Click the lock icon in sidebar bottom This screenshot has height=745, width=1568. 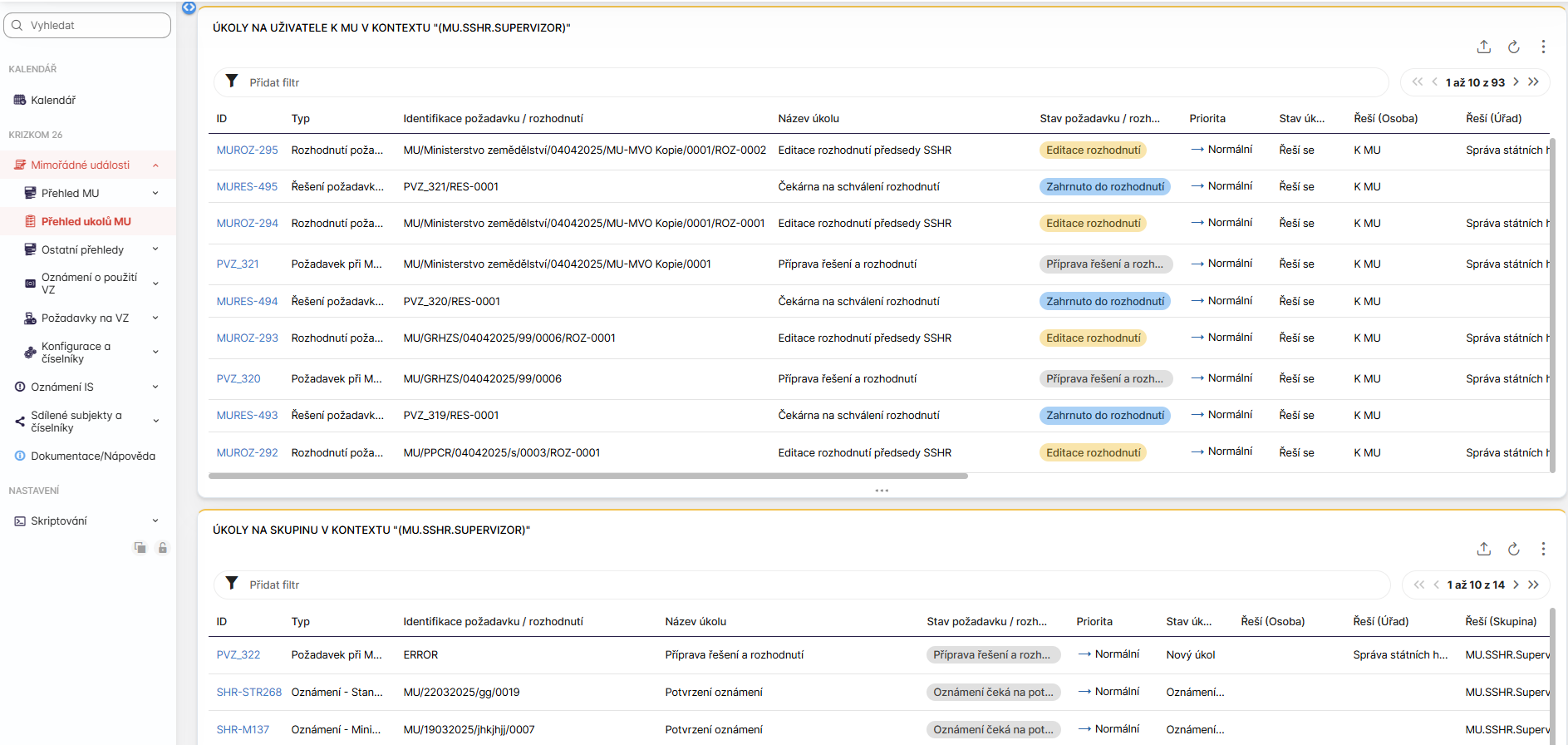click(163, 547)
